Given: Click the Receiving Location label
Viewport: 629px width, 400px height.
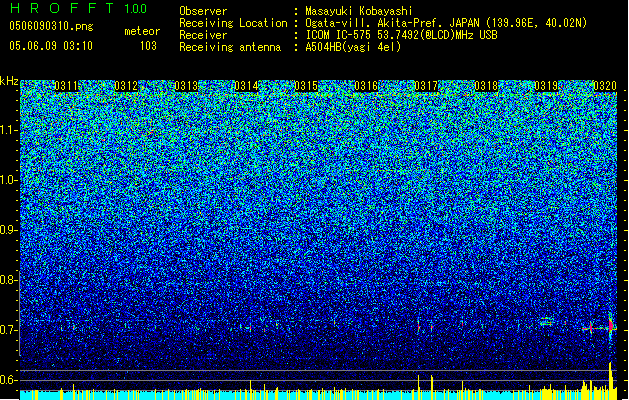Looking at the screenshot, I should tap(233, 23).
